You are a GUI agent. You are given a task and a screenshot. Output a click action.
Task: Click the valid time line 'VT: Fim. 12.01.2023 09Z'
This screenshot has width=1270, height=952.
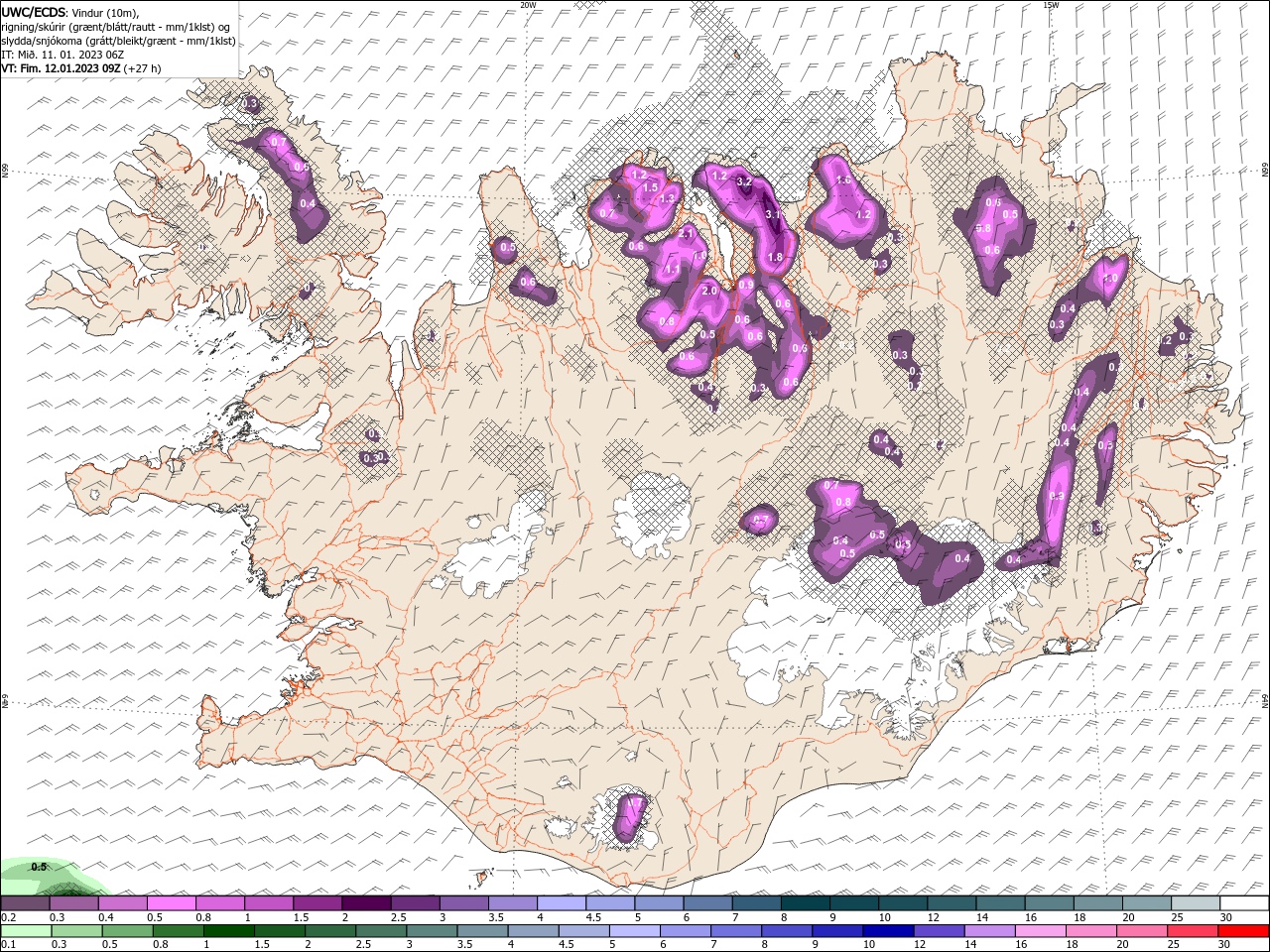(x=62, y=68)
